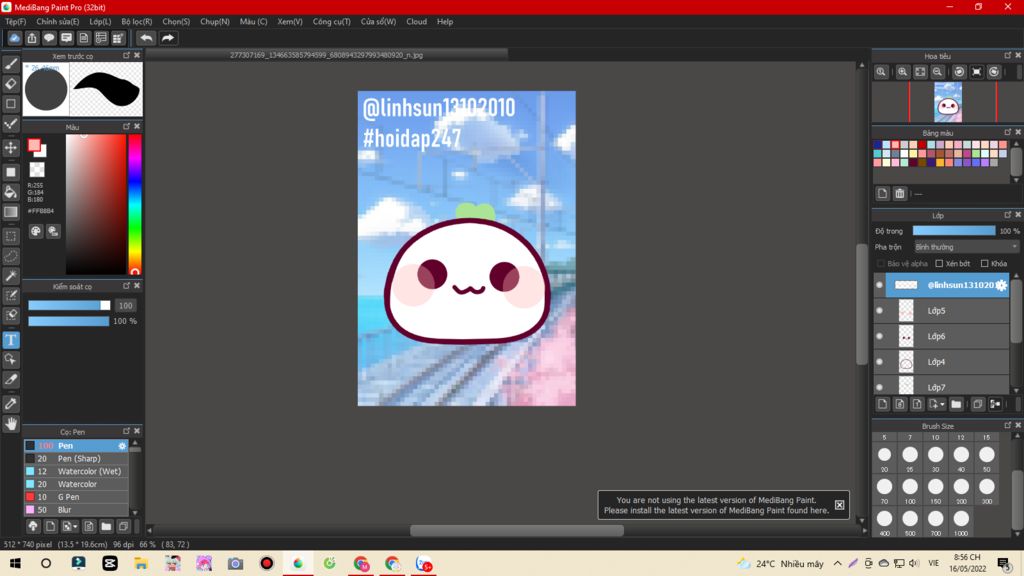Zoom out using navigator magnifier minus
Viewport: 1024px width, 576px height.
pos(937,72)
